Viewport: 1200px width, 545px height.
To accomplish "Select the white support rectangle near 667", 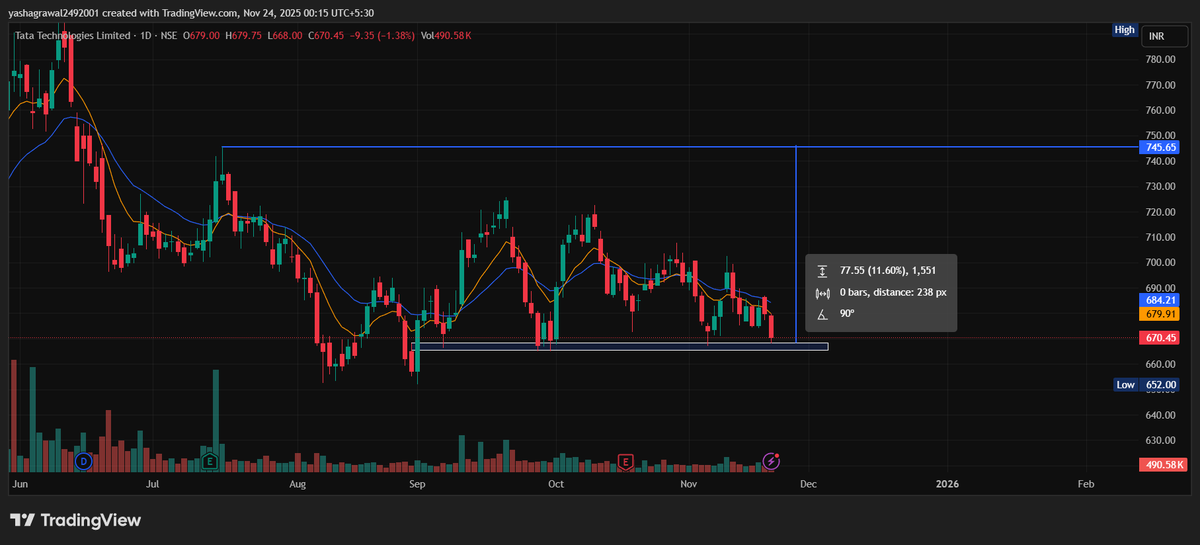I will pyautogui.click(x=620, y=347).
